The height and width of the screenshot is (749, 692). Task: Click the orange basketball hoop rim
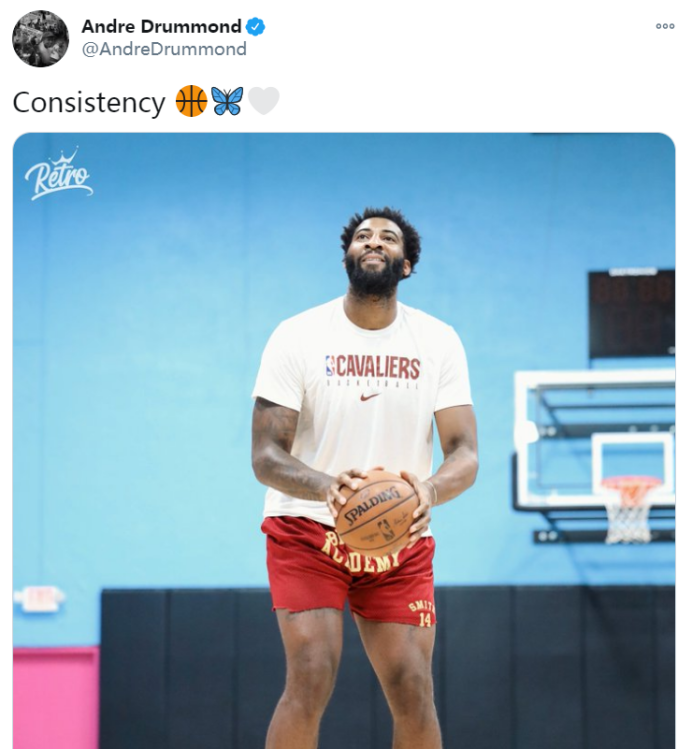tap(629, 483)
